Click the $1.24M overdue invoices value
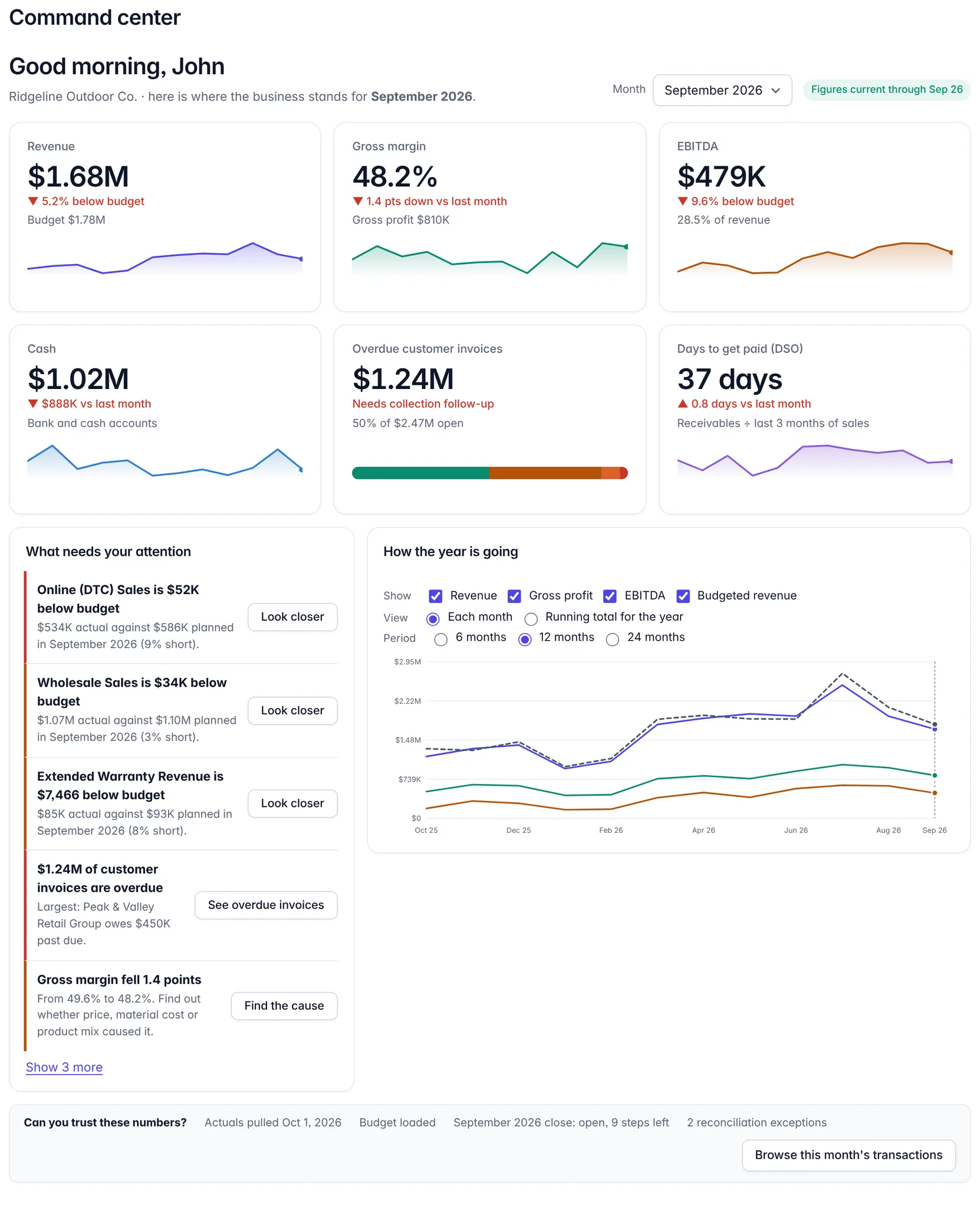This screenshot has height=1209, width=980. [x=403, y=379]
